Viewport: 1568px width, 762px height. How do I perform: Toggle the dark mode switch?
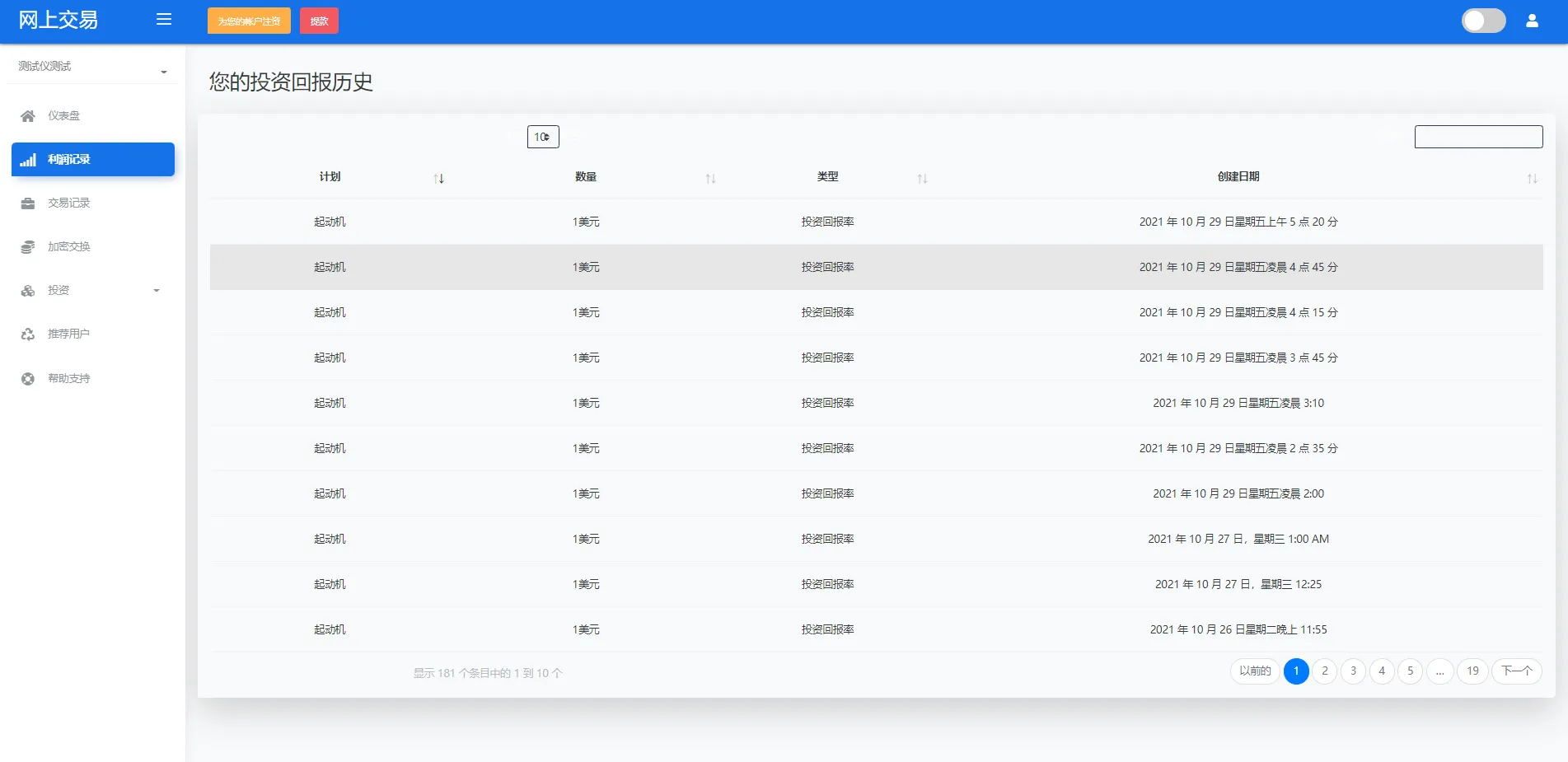coord(1483,21)
